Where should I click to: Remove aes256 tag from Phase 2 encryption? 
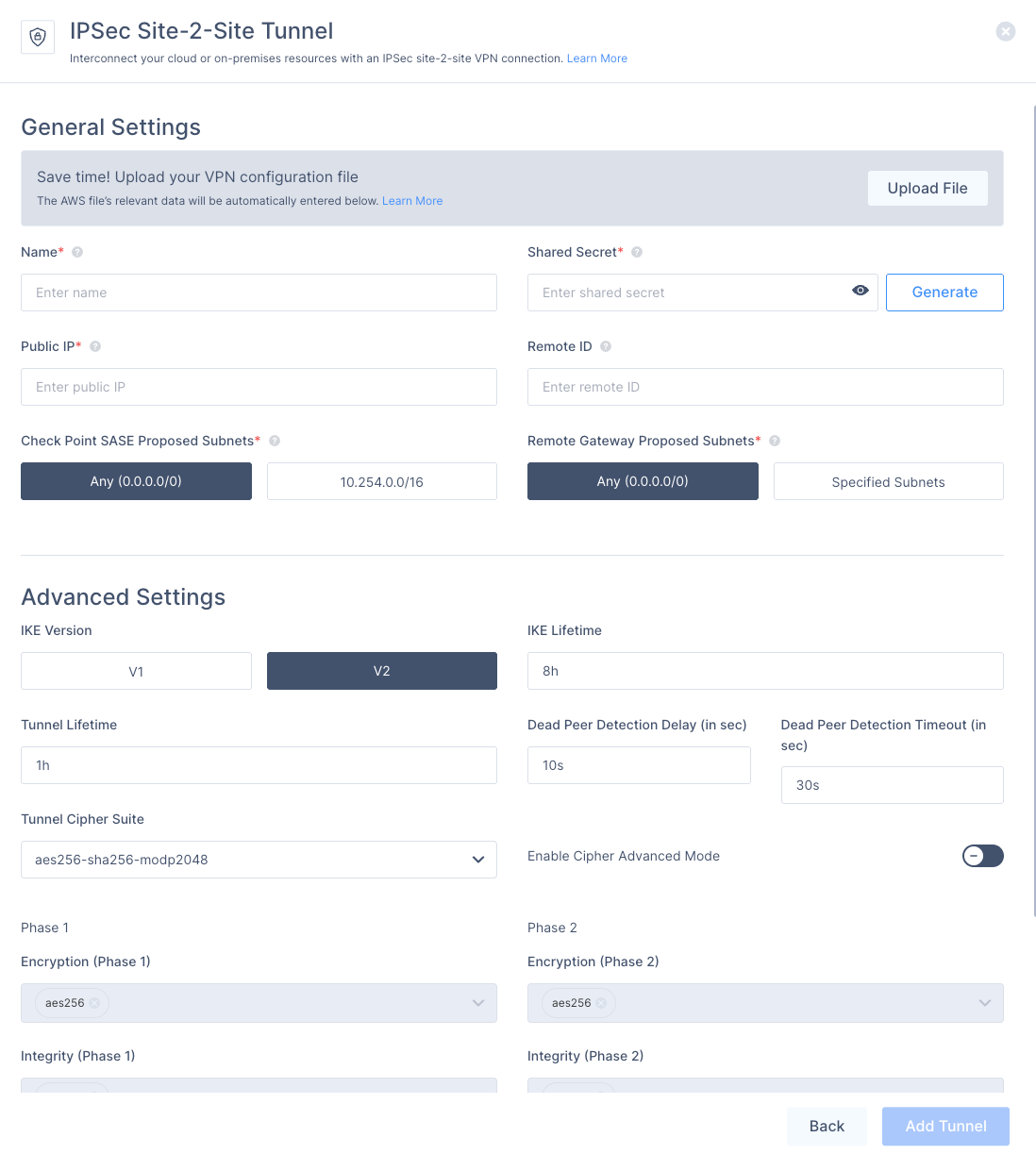pos(601,1003)
